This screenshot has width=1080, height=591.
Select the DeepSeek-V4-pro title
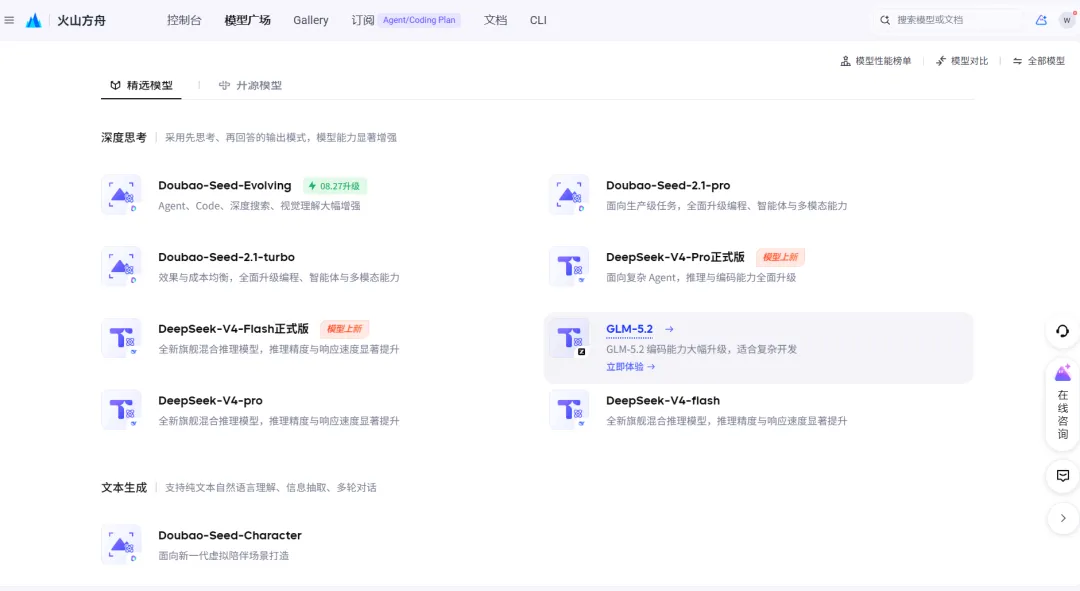click(210, 401)
